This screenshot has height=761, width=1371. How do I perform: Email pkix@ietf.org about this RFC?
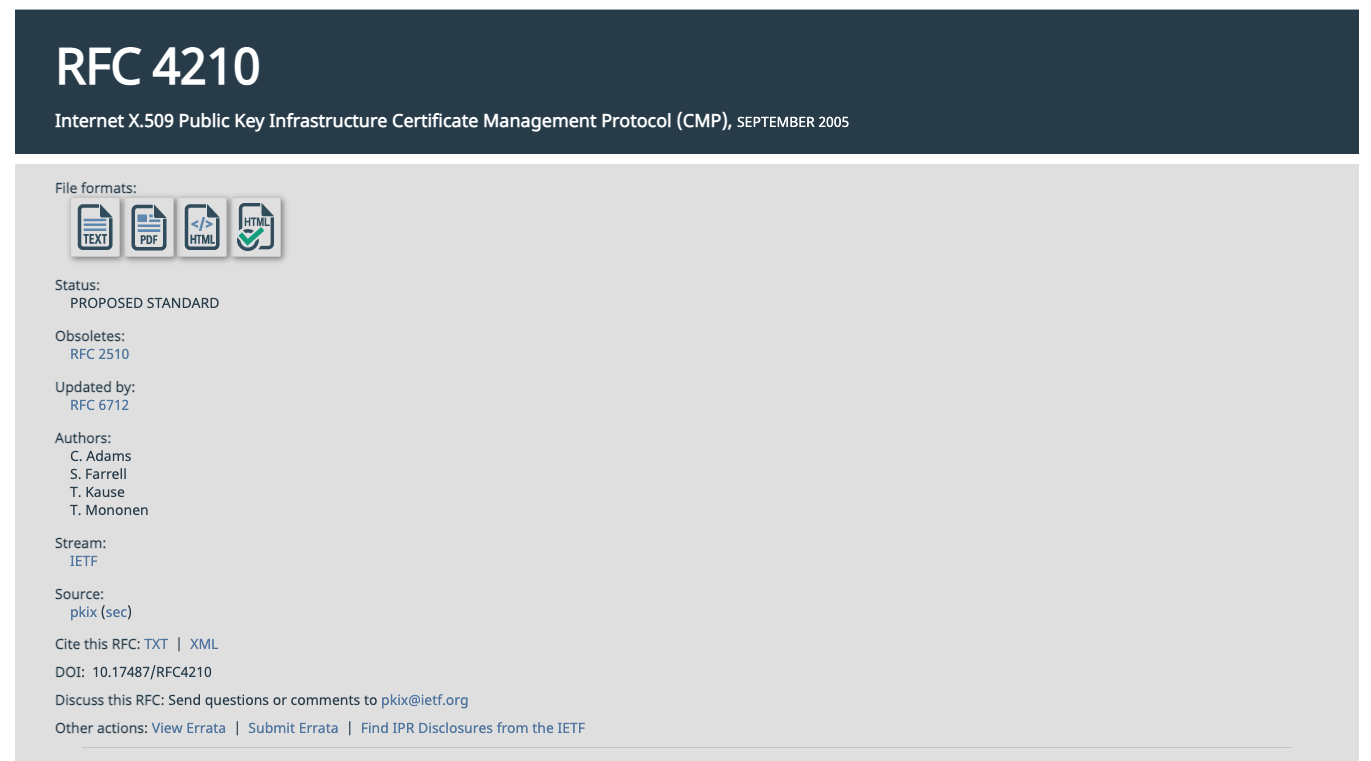pyautogui.click(x=425, y=700)
